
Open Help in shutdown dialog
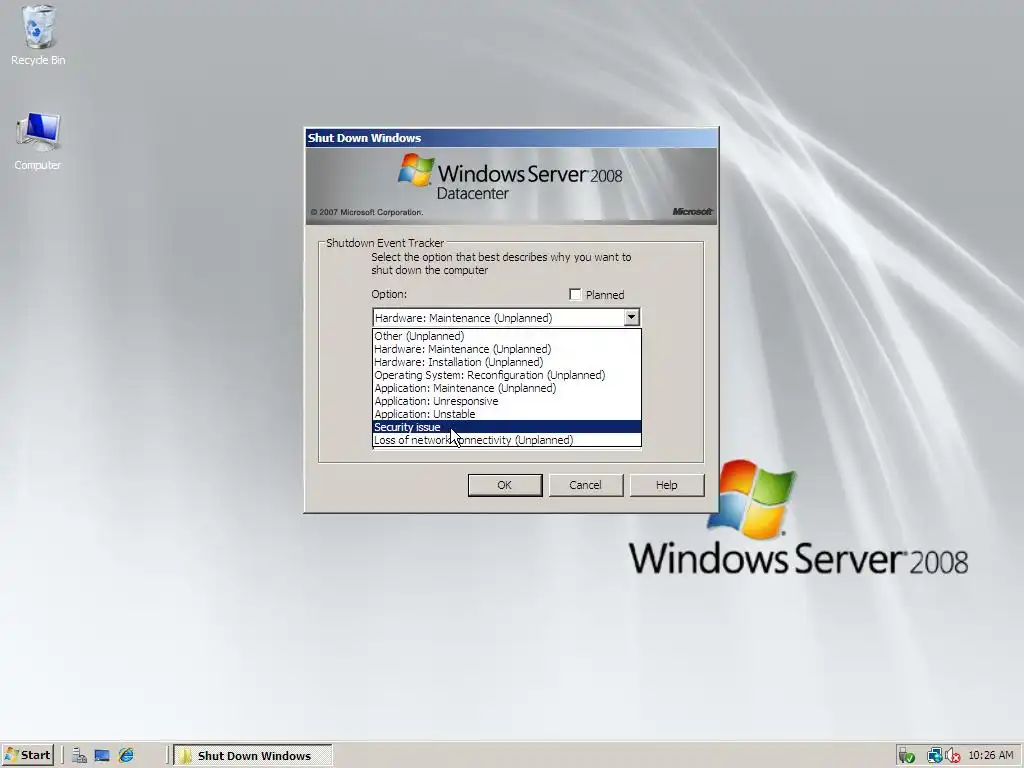click(x=667, y=485)
